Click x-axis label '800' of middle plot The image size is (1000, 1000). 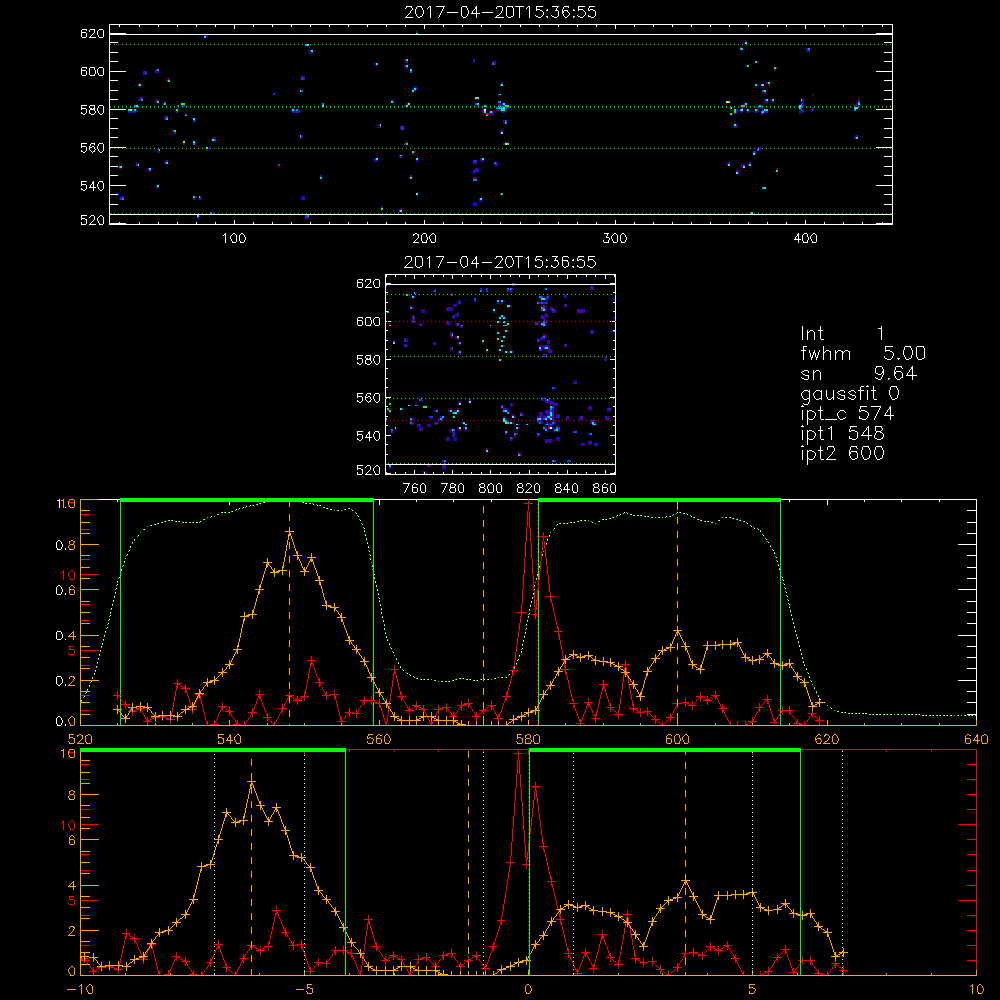tap(490, 489)
